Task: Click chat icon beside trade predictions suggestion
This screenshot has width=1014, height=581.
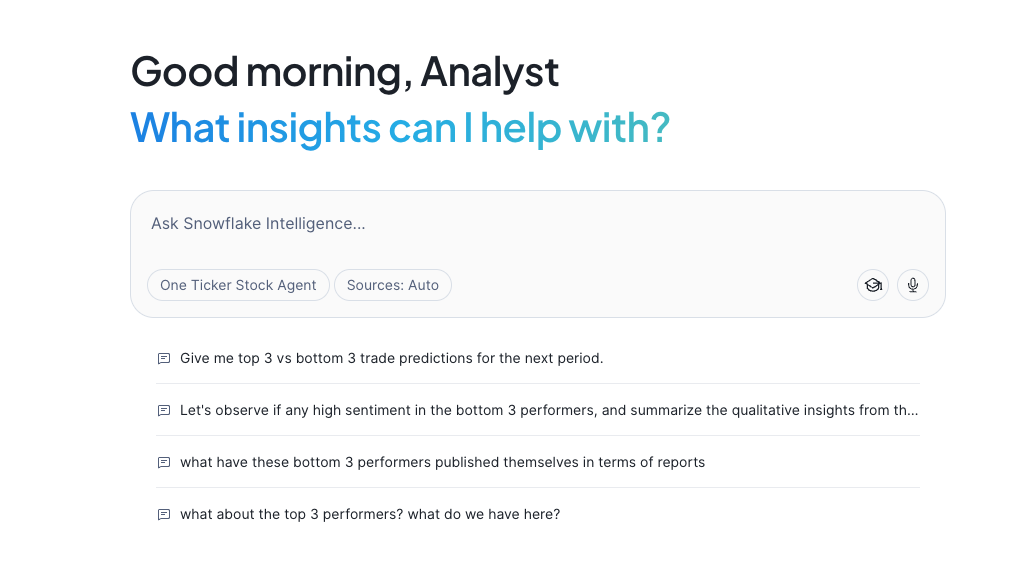Action: tap(164, 358)
